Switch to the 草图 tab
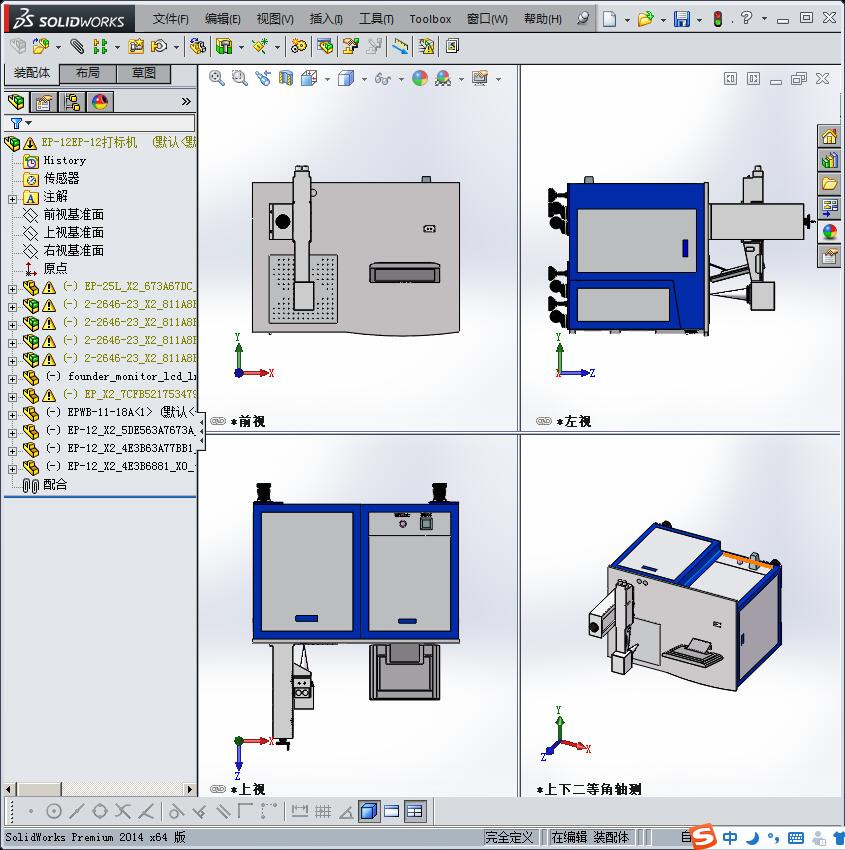 click(144, 73)
